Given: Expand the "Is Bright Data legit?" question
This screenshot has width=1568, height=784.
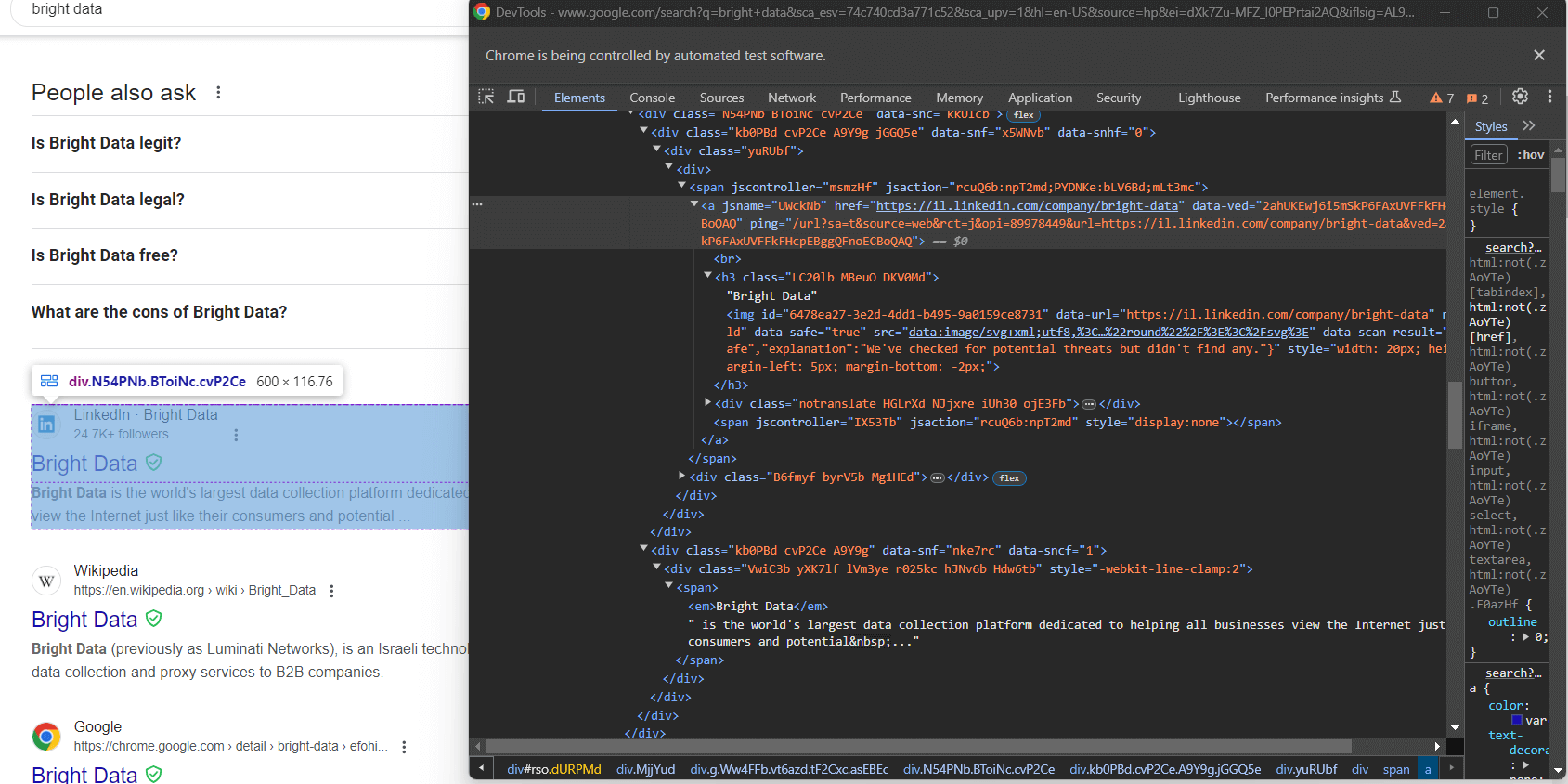Looking at the screenshot, I should tap(106, 143).
